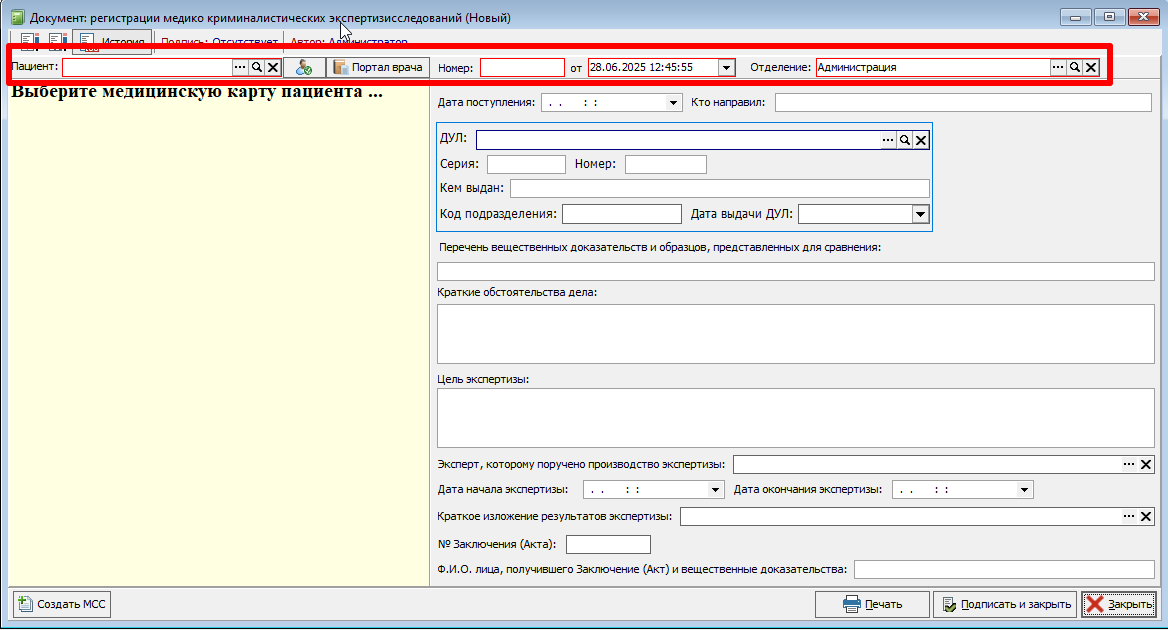Click the Подпись: Отсутствует link

[219, 42]
